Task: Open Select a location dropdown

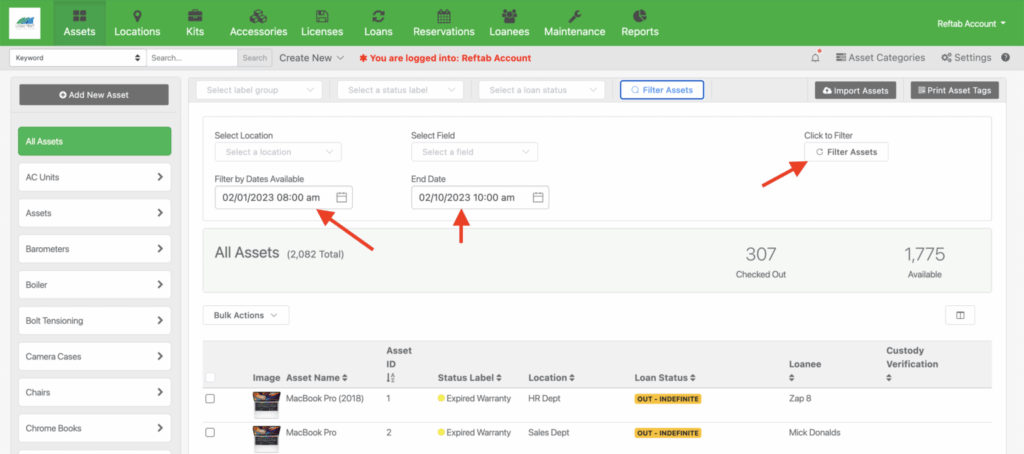Action: (x=278, y=152)
